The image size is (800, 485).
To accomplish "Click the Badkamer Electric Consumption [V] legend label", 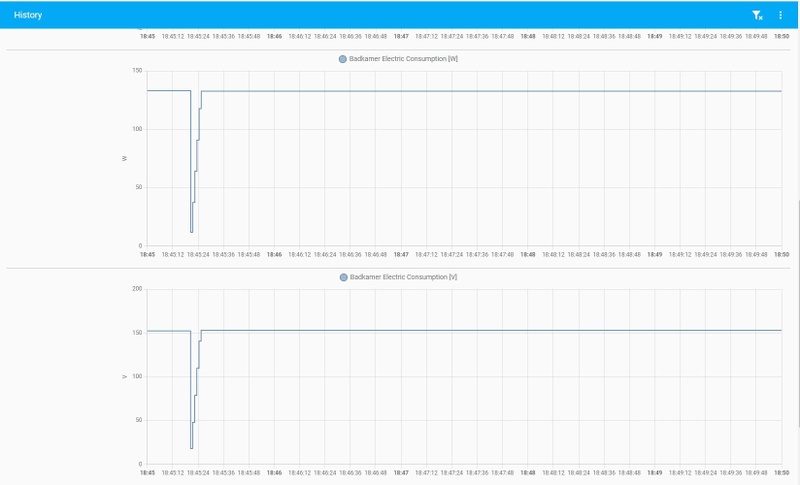I will (403, 277).
